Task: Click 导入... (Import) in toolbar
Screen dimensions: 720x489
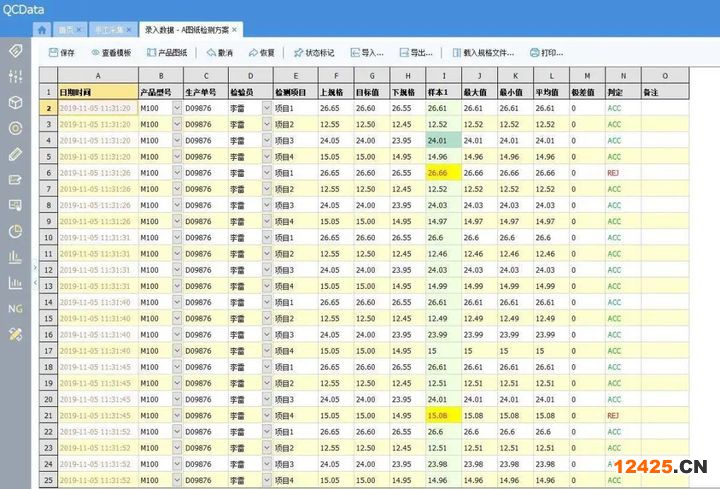Action: tap(367, 53)
